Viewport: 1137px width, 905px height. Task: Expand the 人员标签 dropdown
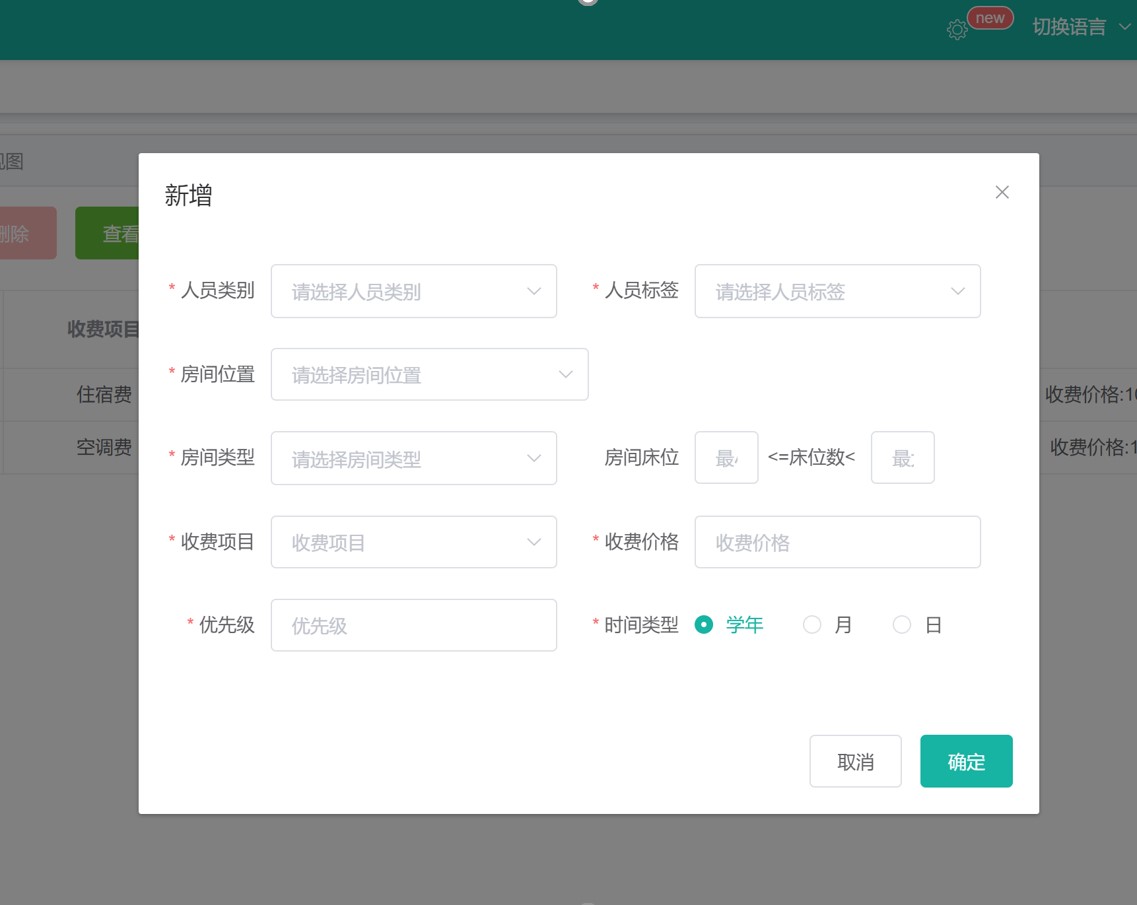click(837, 291)
